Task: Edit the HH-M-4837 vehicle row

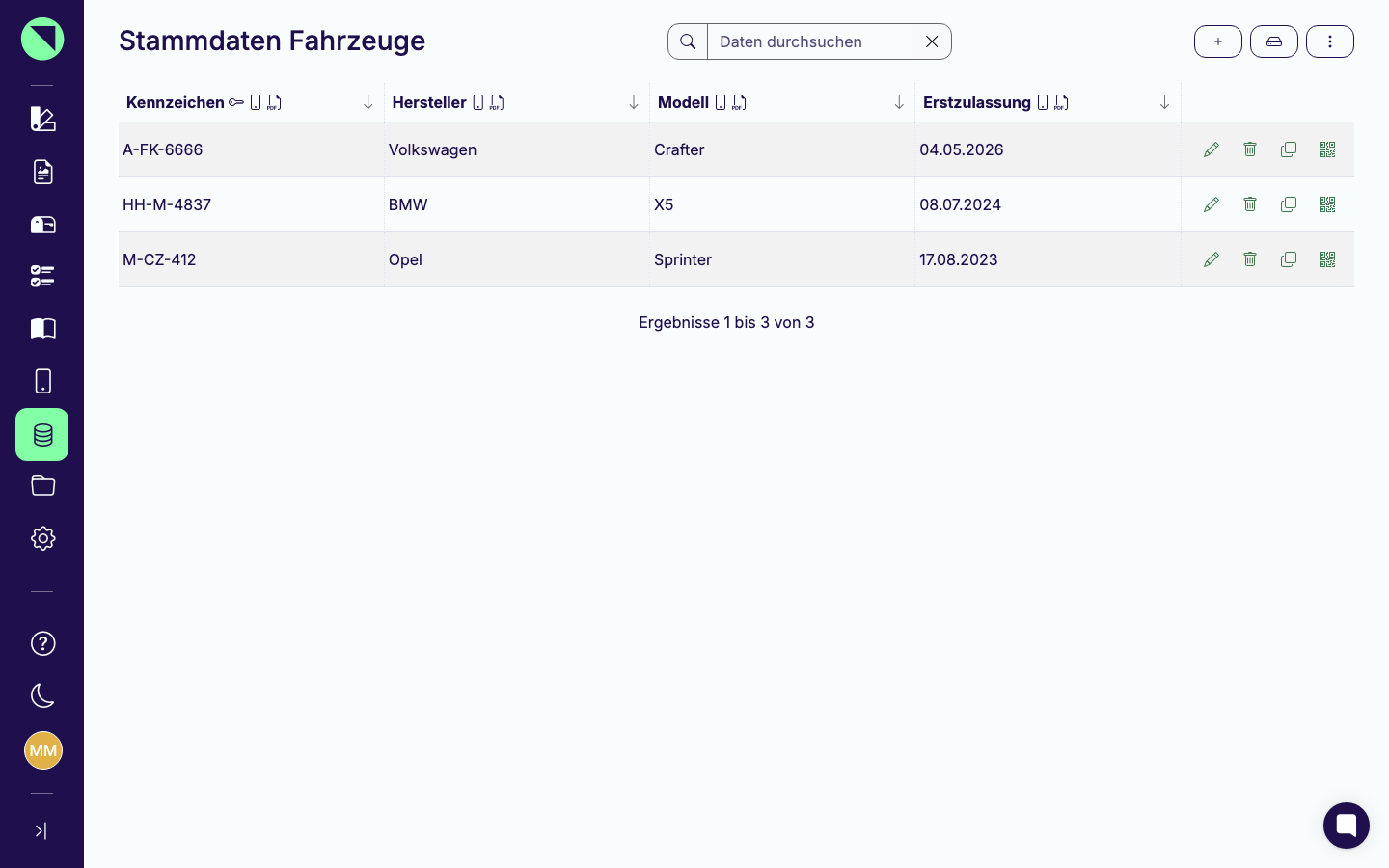Action: pyautogui.click(x=1212, y=204)
